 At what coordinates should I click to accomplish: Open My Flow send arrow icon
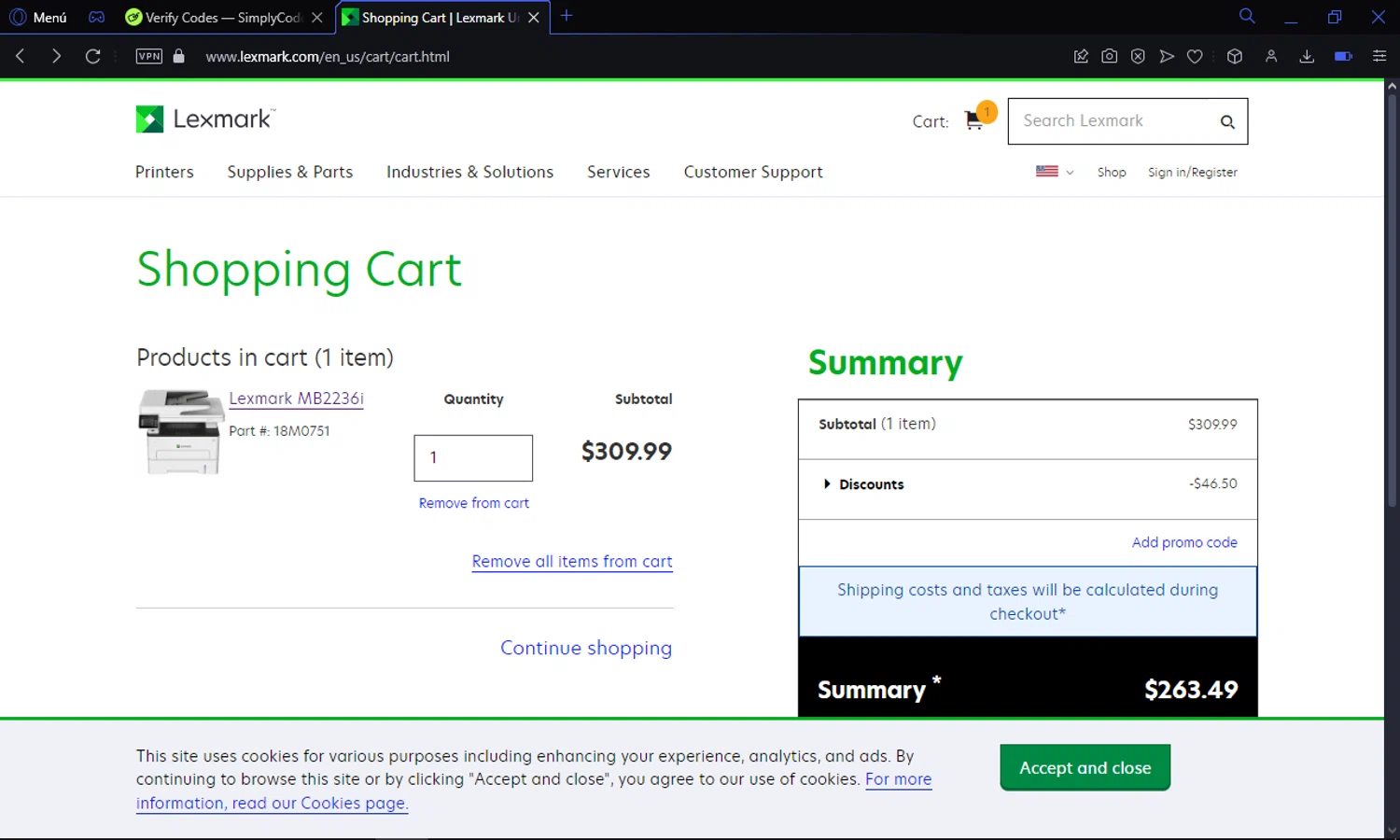1167,56
